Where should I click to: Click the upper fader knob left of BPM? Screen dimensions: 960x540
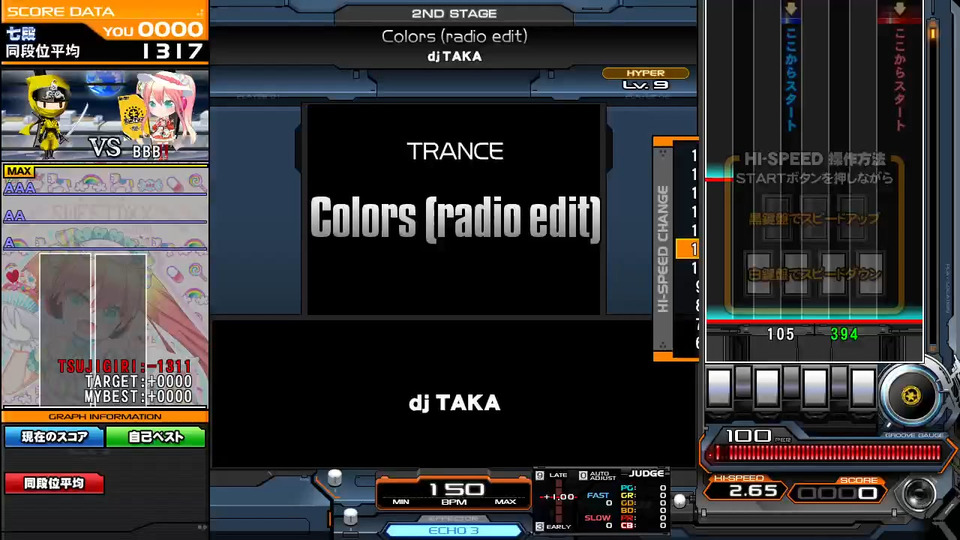tap(335, 477)
